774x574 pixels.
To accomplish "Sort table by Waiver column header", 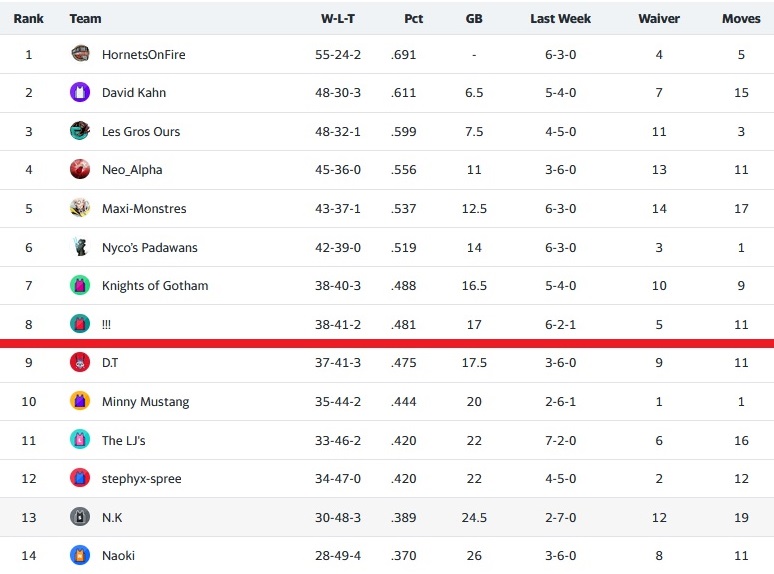I will pyautogui.click(x=659, y=18).
